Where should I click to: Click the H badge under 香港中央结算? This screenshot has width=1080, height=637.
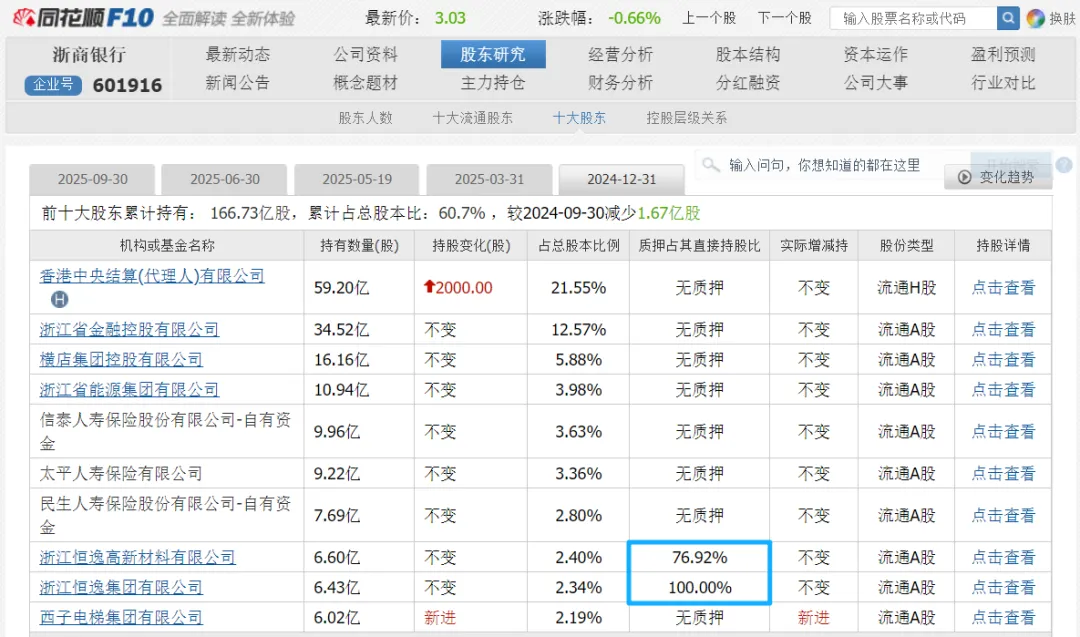(x=60, y=299)
